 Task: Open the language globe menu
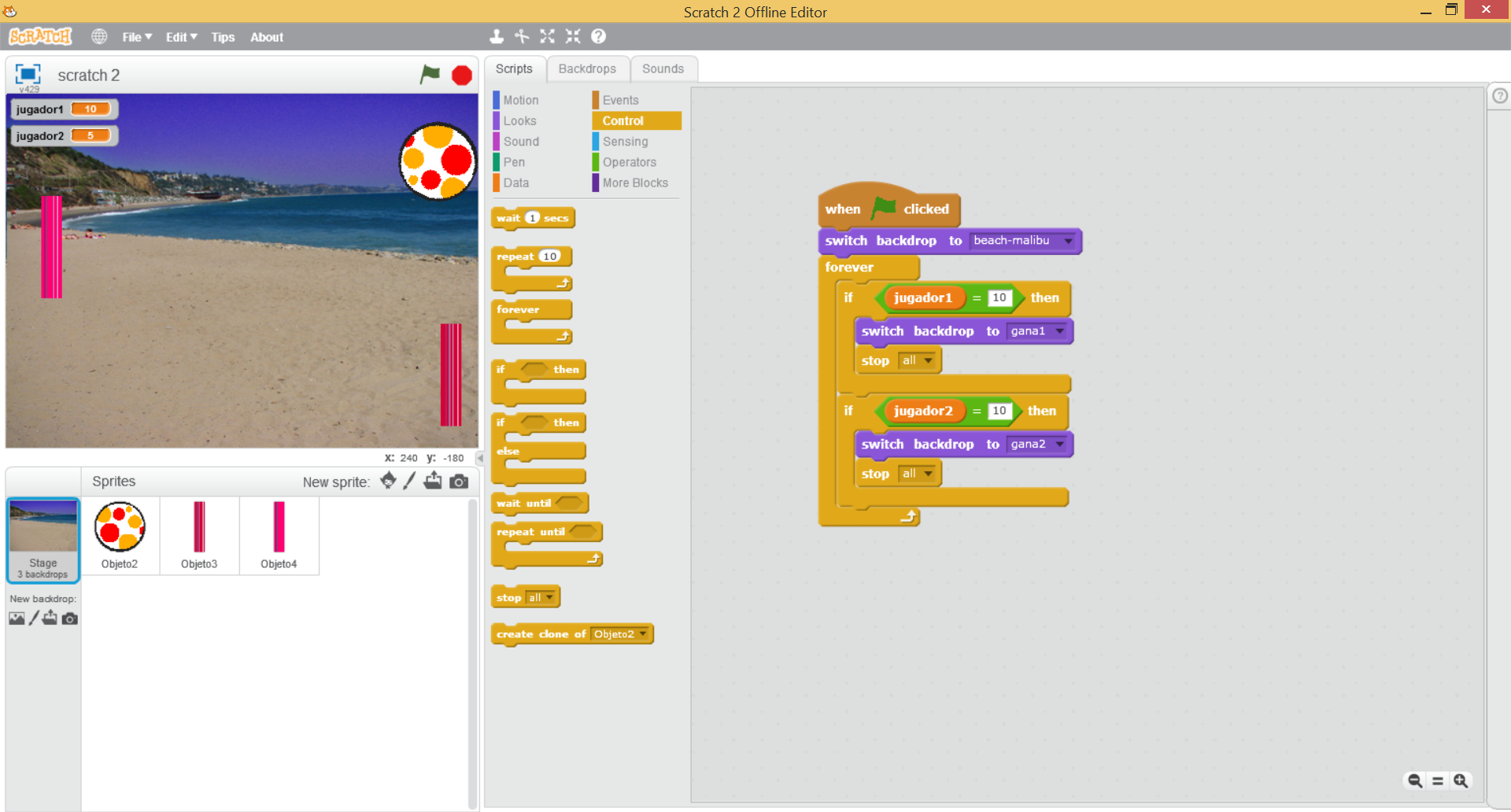[99, 37]
